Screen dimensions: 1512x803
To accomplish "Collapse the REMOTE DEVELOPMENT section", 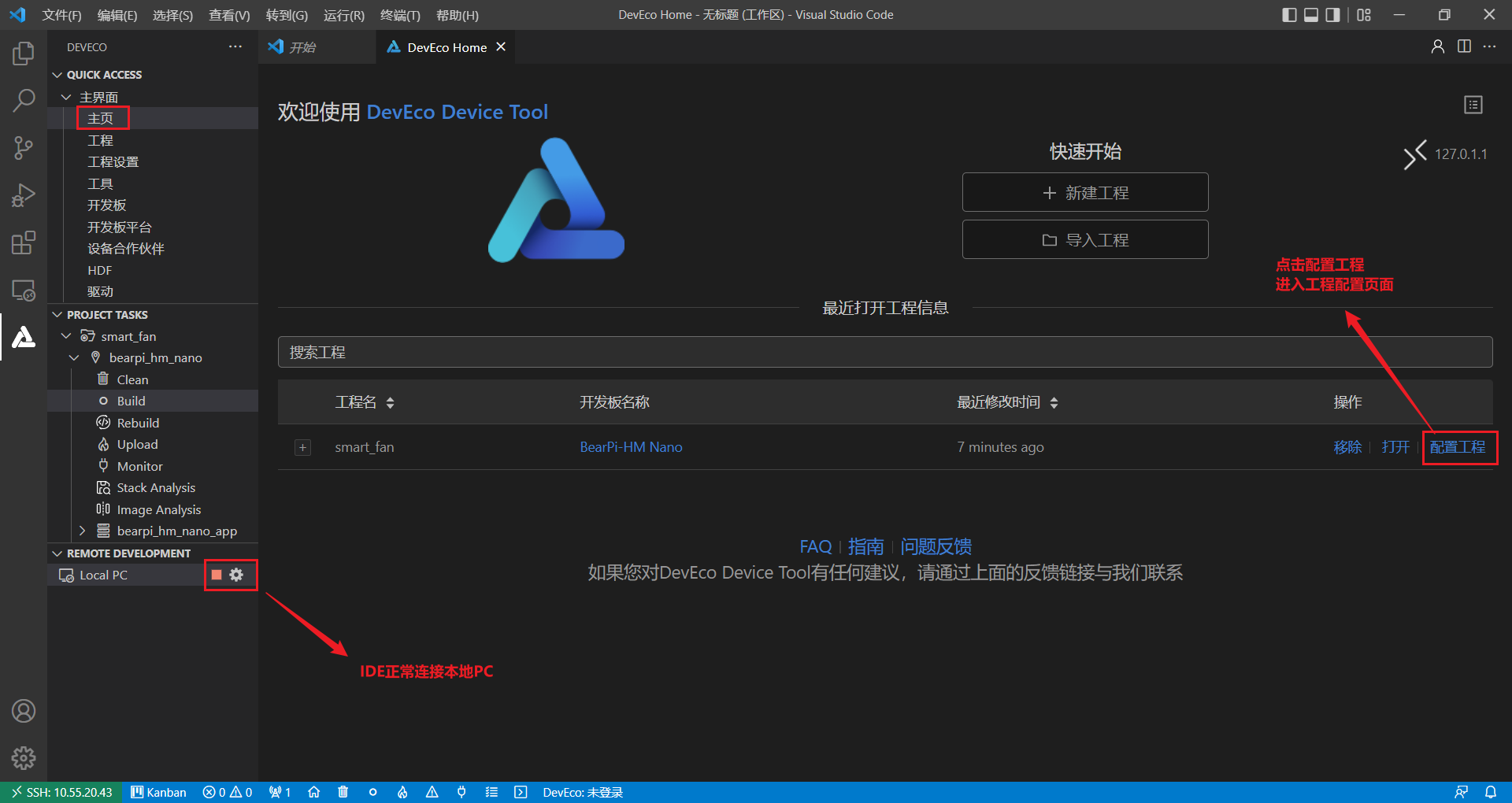I will [57, 553].
